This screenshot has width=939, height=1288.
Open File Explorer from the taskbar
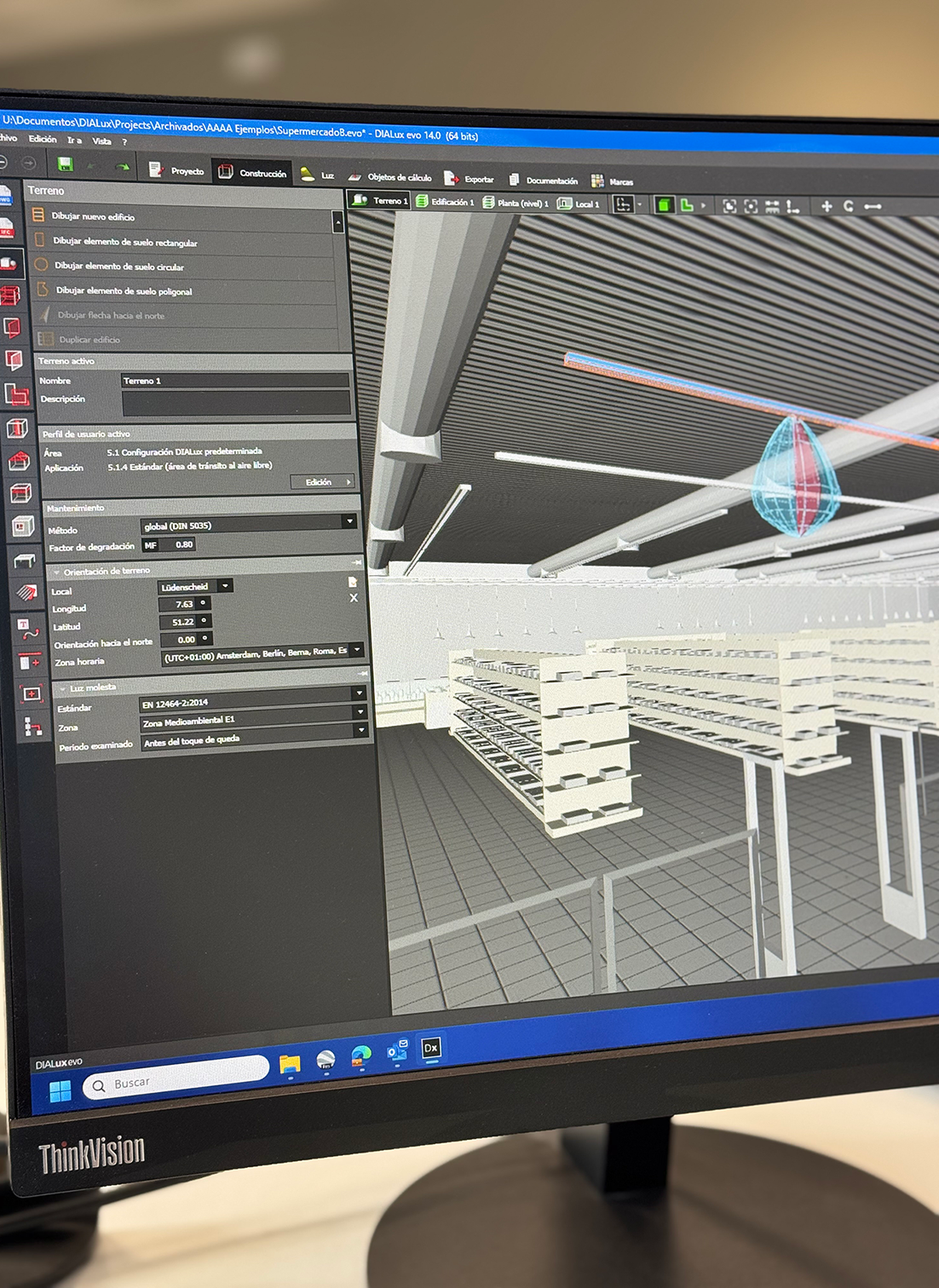290,1065
